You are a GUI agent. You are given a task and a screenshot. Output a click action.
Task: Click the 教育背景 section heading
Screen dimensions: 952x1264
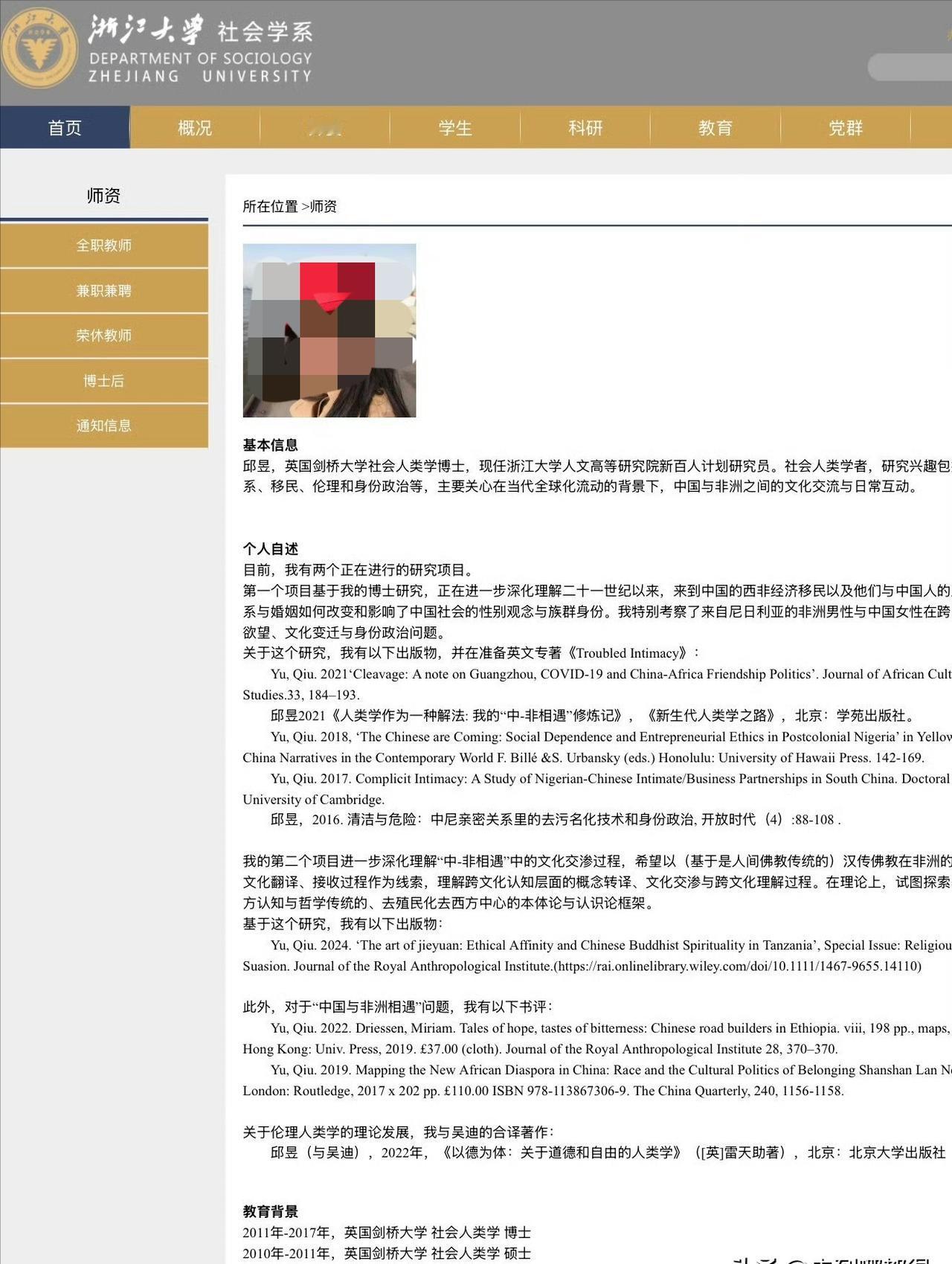click(270, 1211)
